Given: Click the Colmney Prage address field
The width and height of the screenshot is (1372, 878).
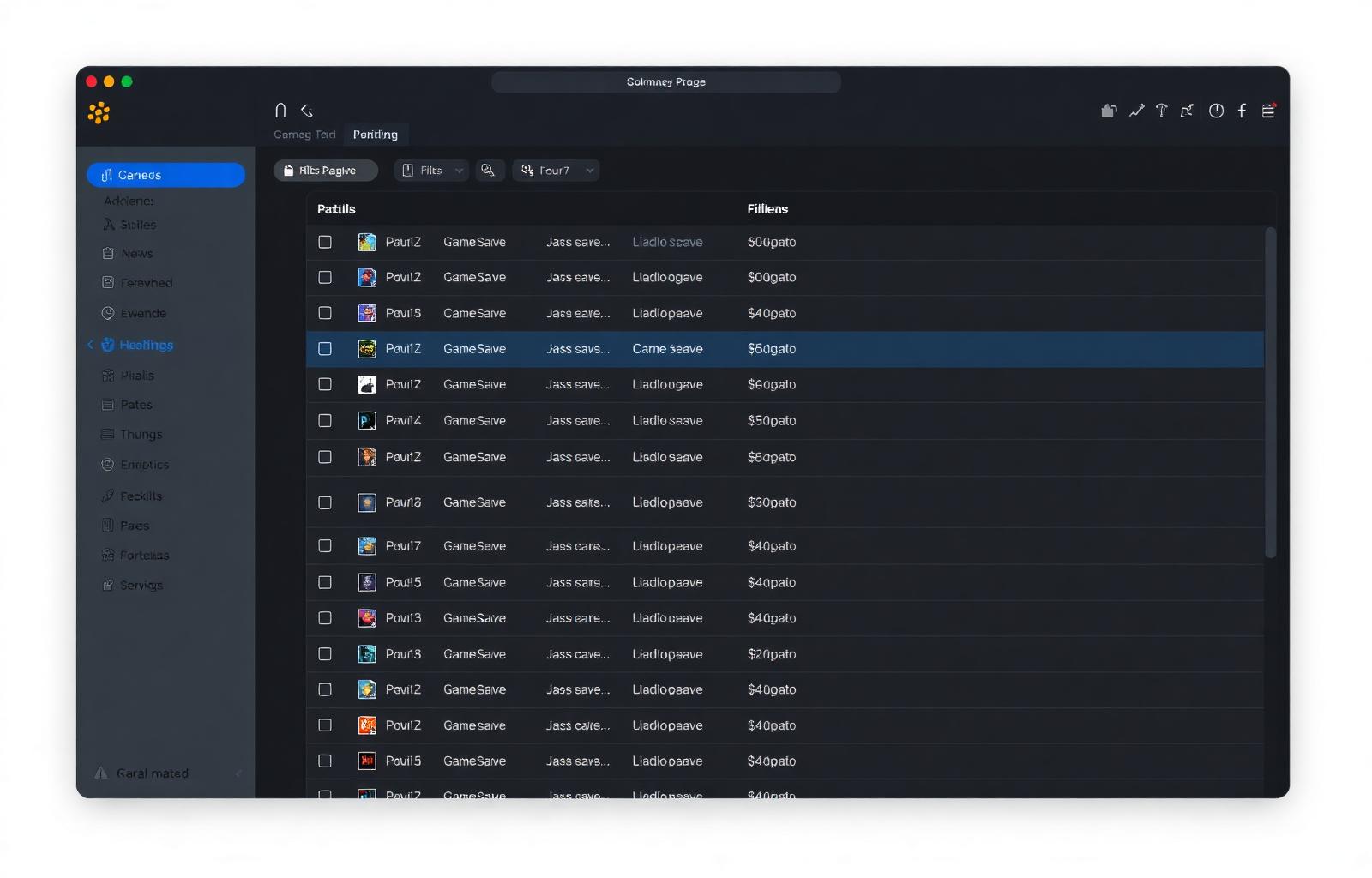Looking at the screenshot, I should [666, 81].
